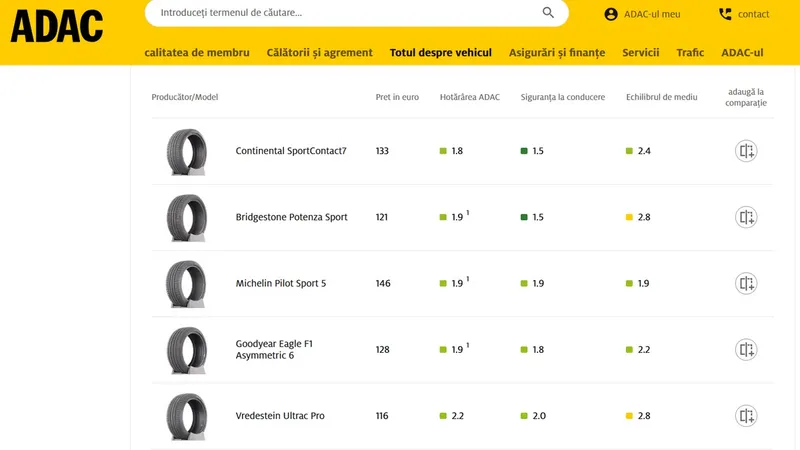Open calitatea de membru menu
This screenshot has width=800, height=450.
pos(197,53)
